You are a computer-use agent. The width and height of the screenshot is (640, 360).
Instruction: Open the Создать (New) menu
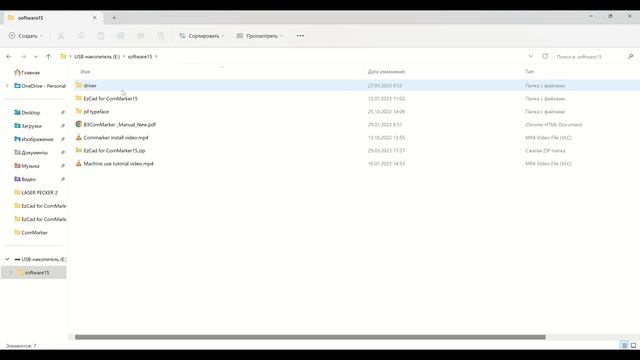(x=25, y=36)
